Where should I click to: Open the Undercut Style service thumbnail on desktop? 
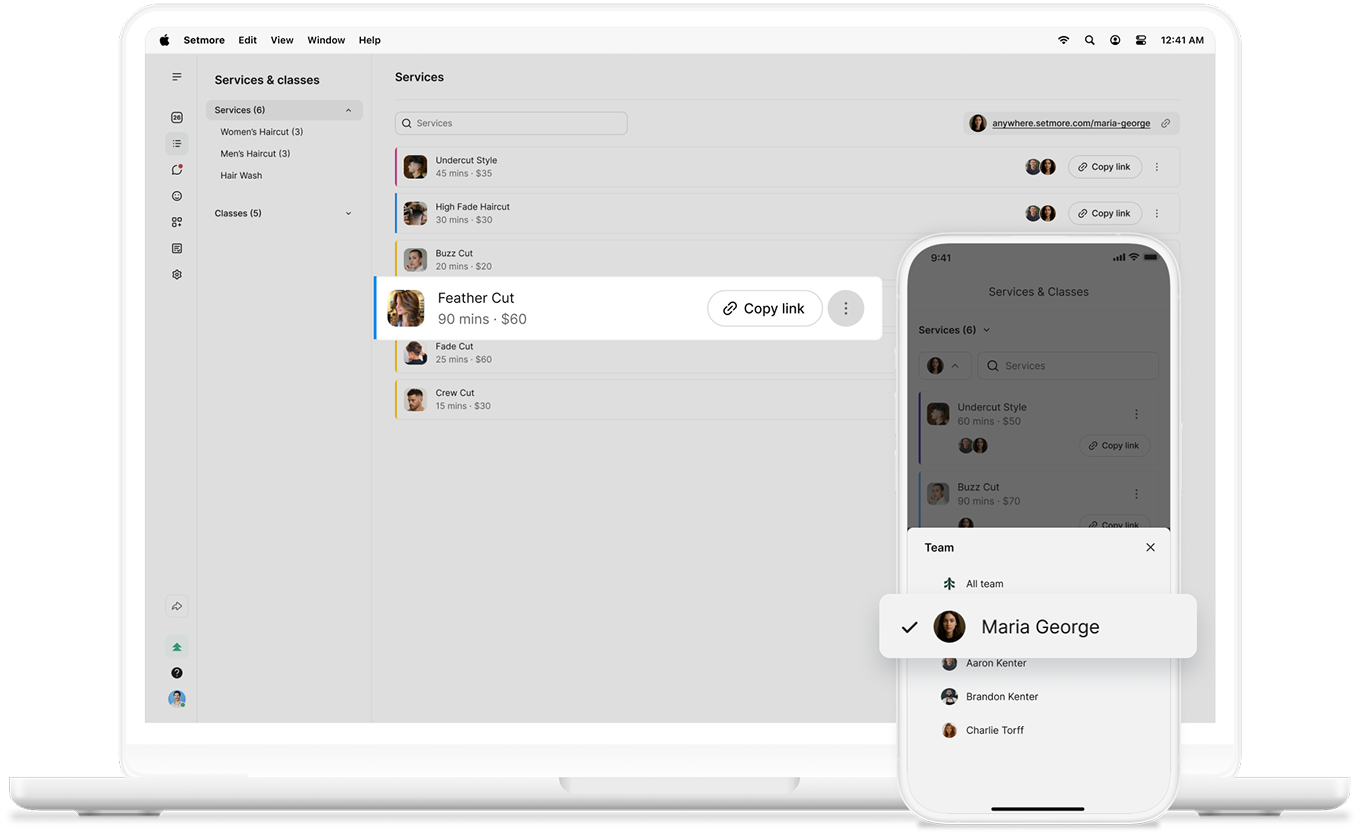[x=415, y=167]
